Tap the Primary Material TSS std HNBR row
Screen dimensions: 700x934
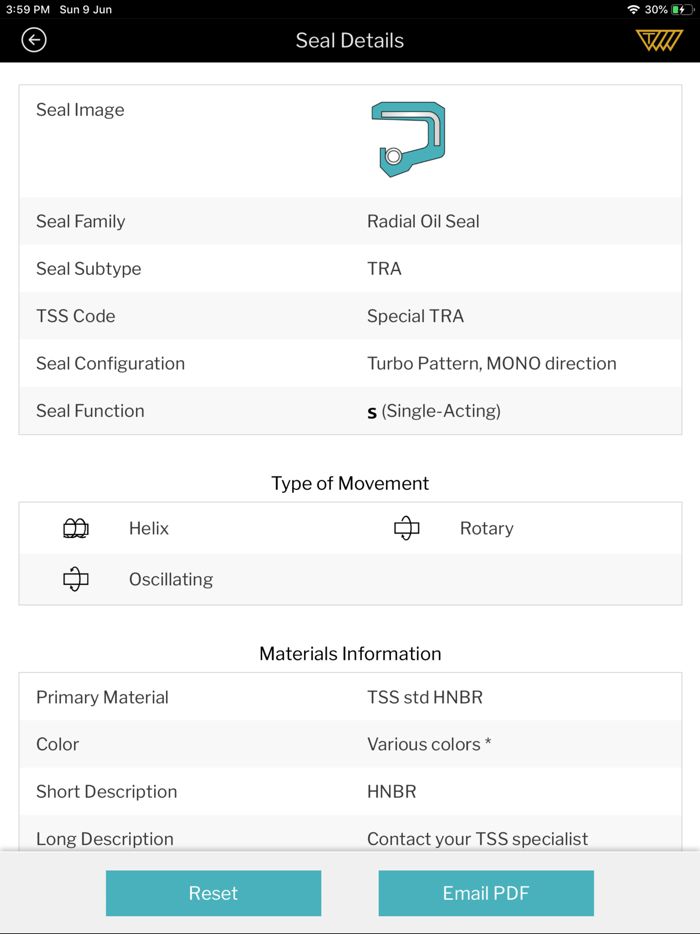coord(350,698)
